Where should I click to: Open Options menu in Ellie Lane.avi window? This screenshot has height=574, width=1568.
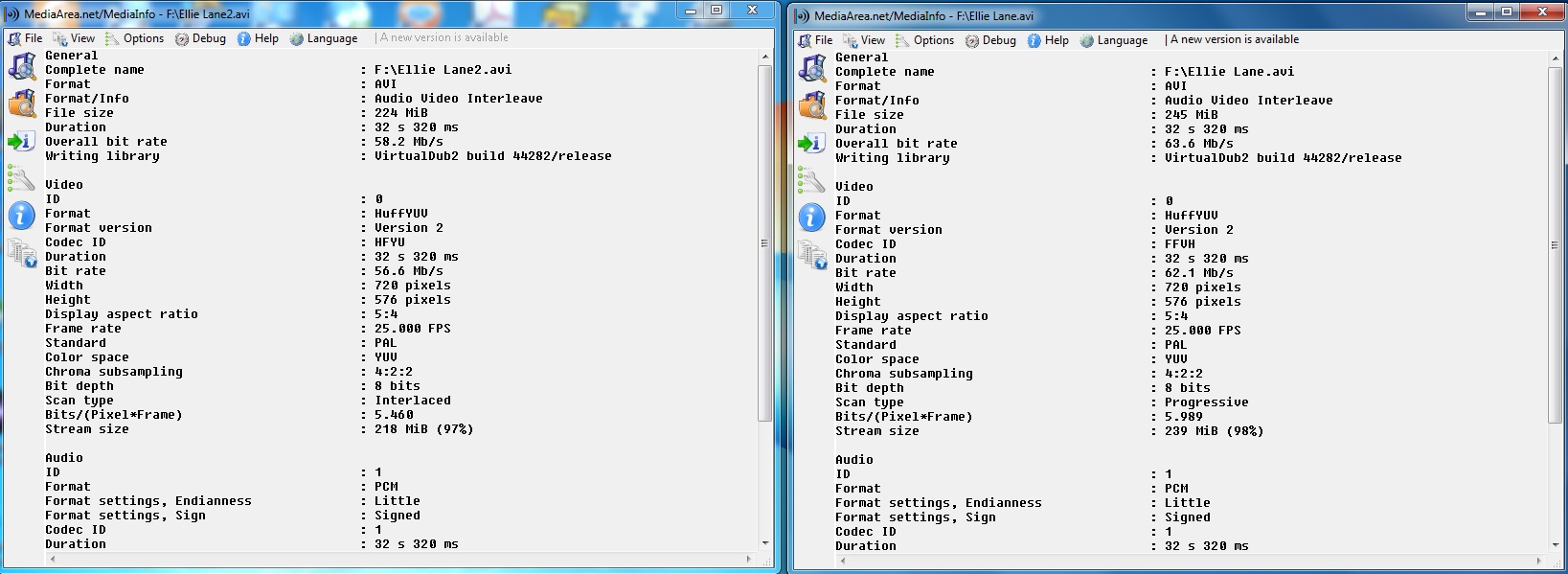pos(925,40)
